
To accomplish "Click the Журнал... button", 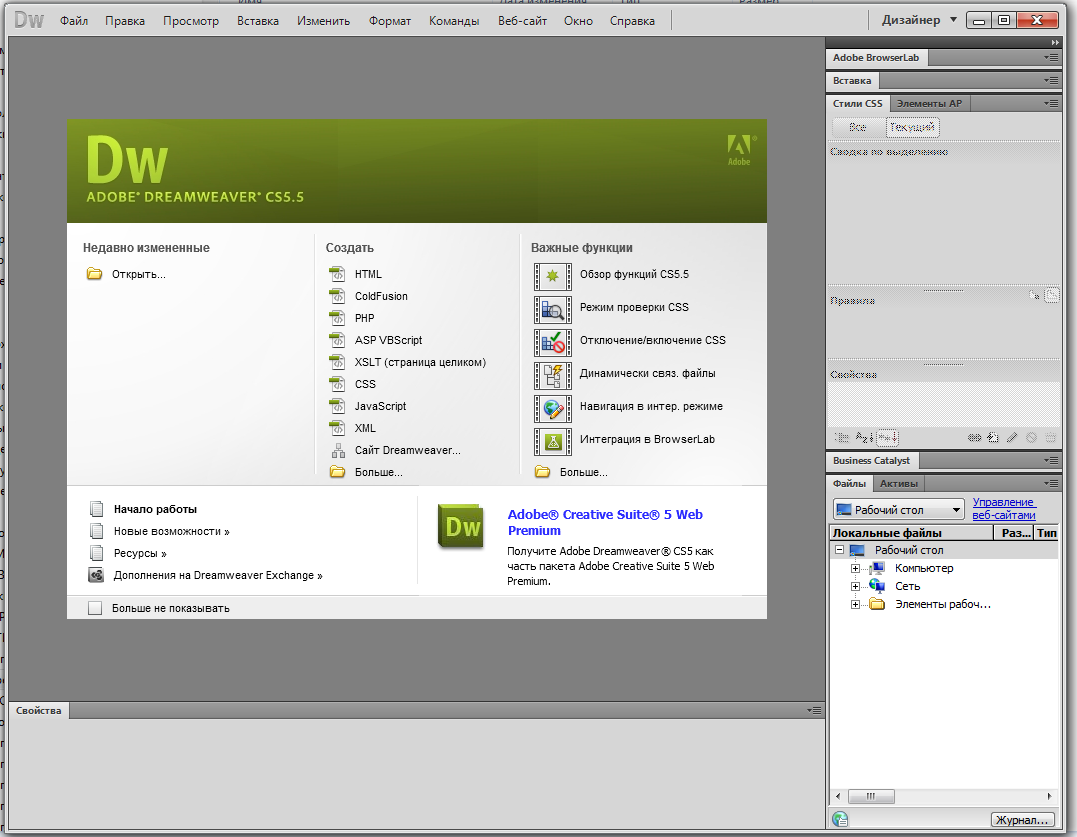I will coord(1023,820).
